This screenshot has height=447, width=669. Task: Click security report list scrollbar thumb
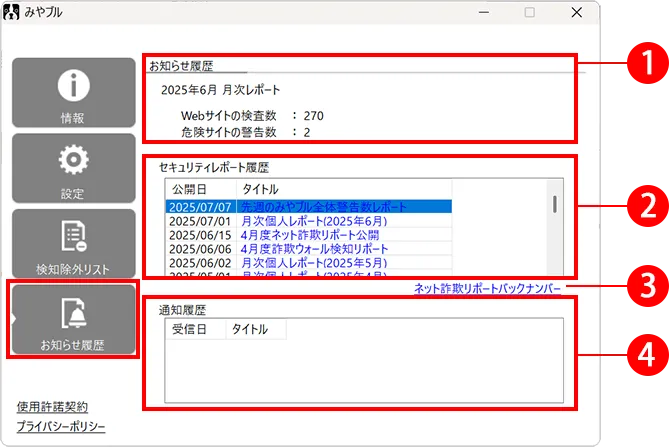tap(555, 204)
